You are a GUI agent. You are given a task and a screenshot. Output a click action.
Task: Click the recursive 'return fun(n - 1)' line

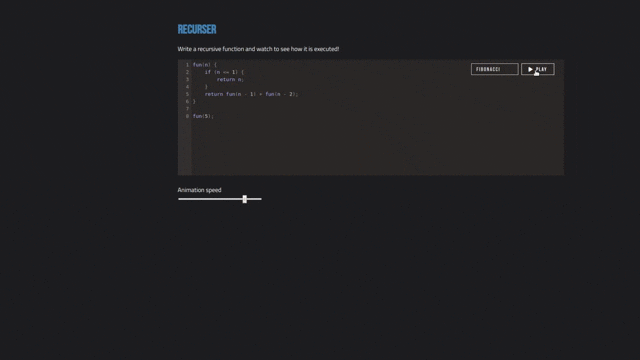pyautogui.click(x=251, y=94)
